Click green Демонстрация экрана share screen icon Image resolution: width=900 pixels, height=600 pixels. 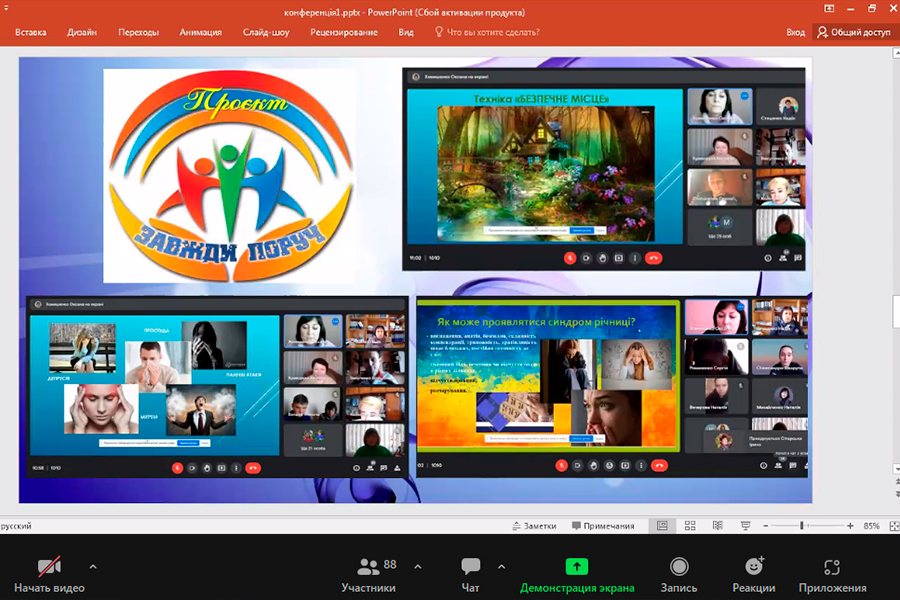tap(577, 567)
